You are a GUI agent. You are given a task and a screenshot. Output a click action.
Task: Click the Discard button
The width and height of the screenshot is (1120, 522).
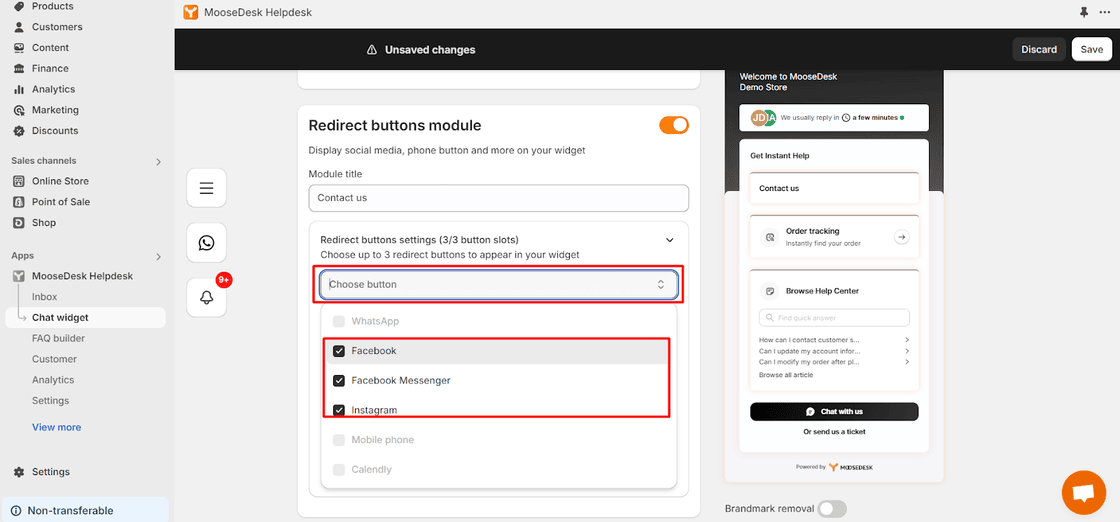click(x=1039, y=49)
